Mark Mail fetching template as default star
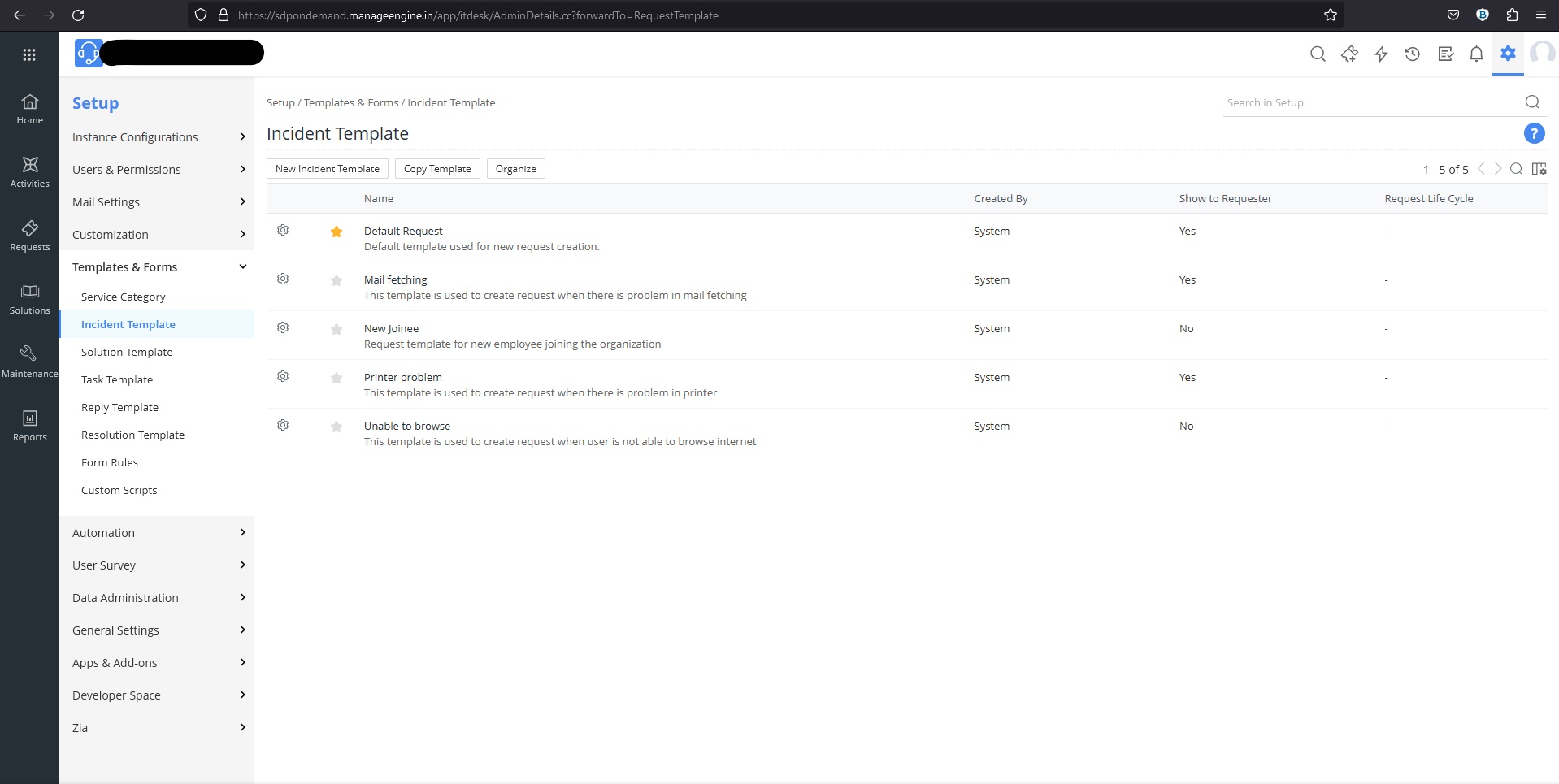 (337, 280)
